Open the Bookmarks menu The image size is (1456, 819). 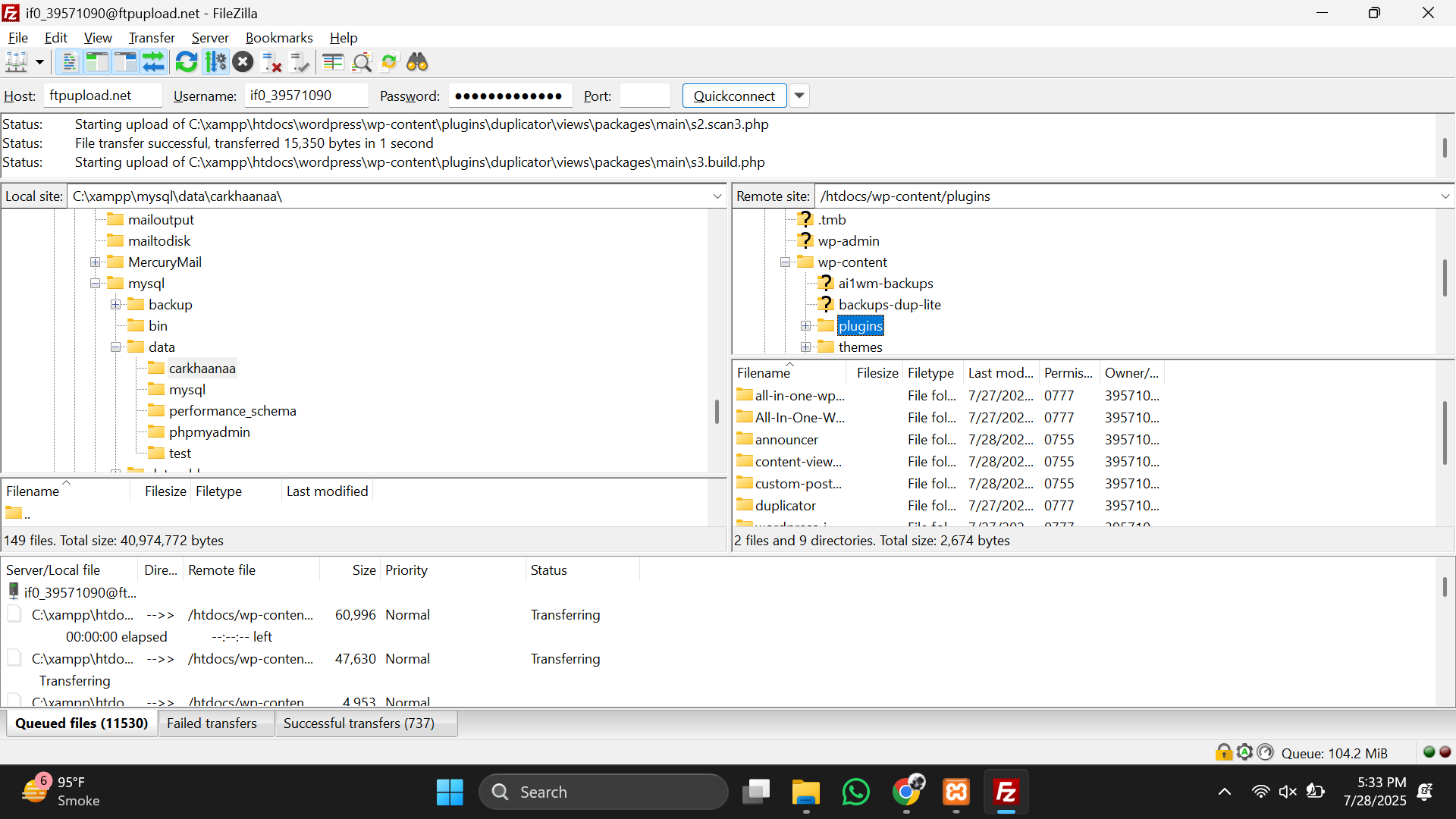pos(279,37)
